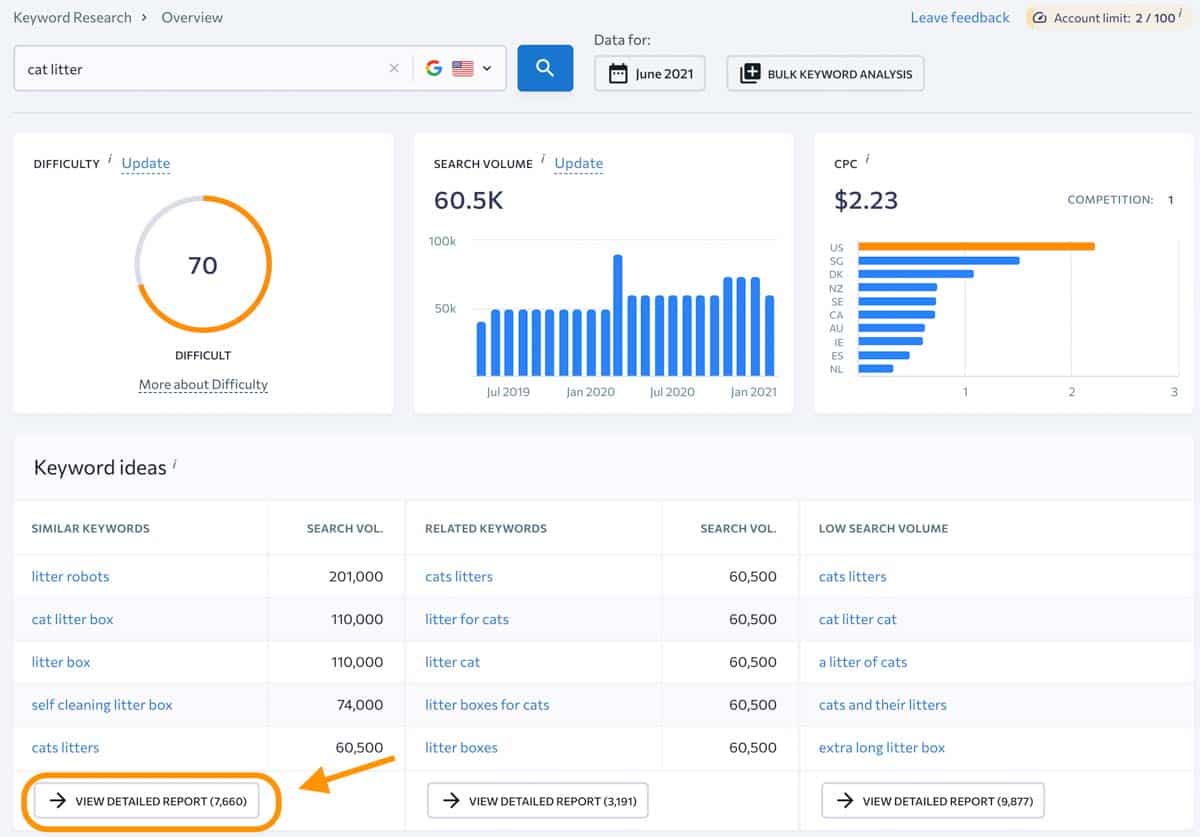Click the Keyword ideas info icon
Image resolution: width=1200 pixels, height=837 pixels.
[x=175, y=463]
